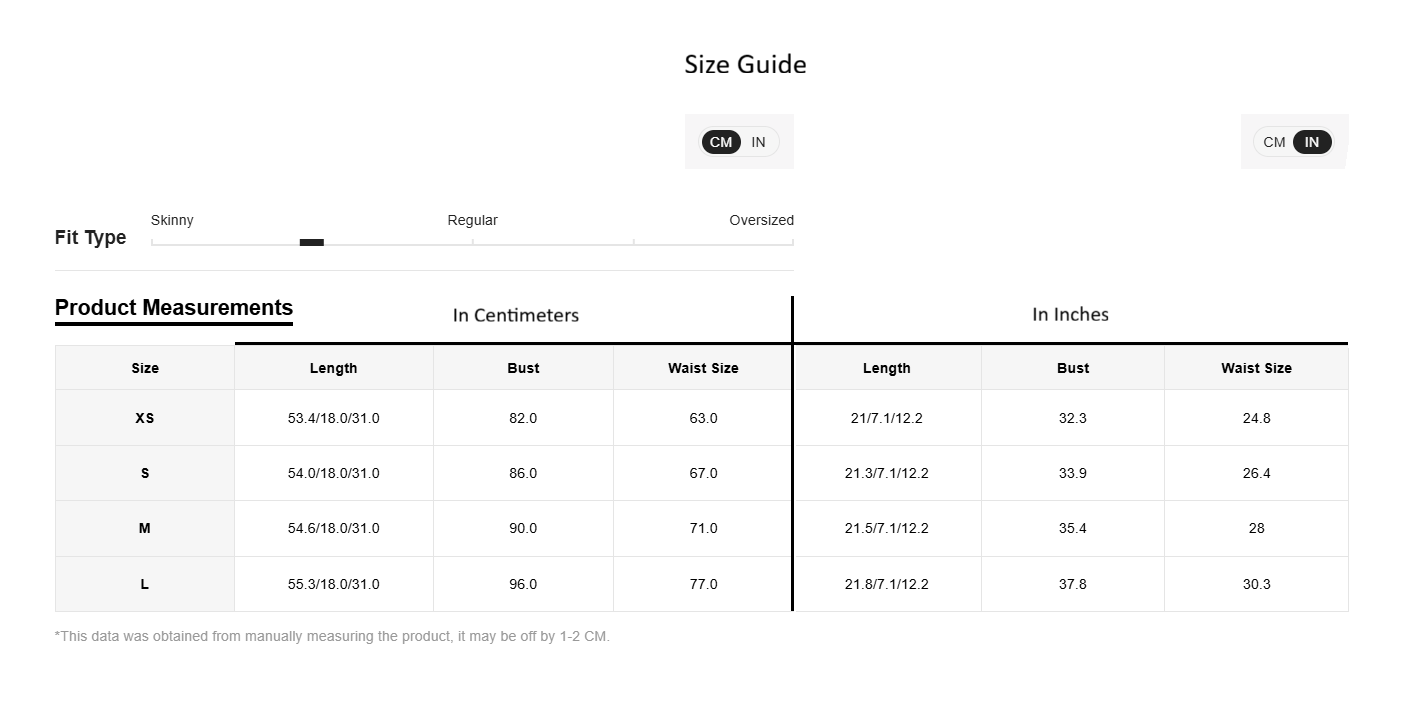Click the In Inches section heading
This screenshot has height=701, width=1402.
tap(1070, 314)
